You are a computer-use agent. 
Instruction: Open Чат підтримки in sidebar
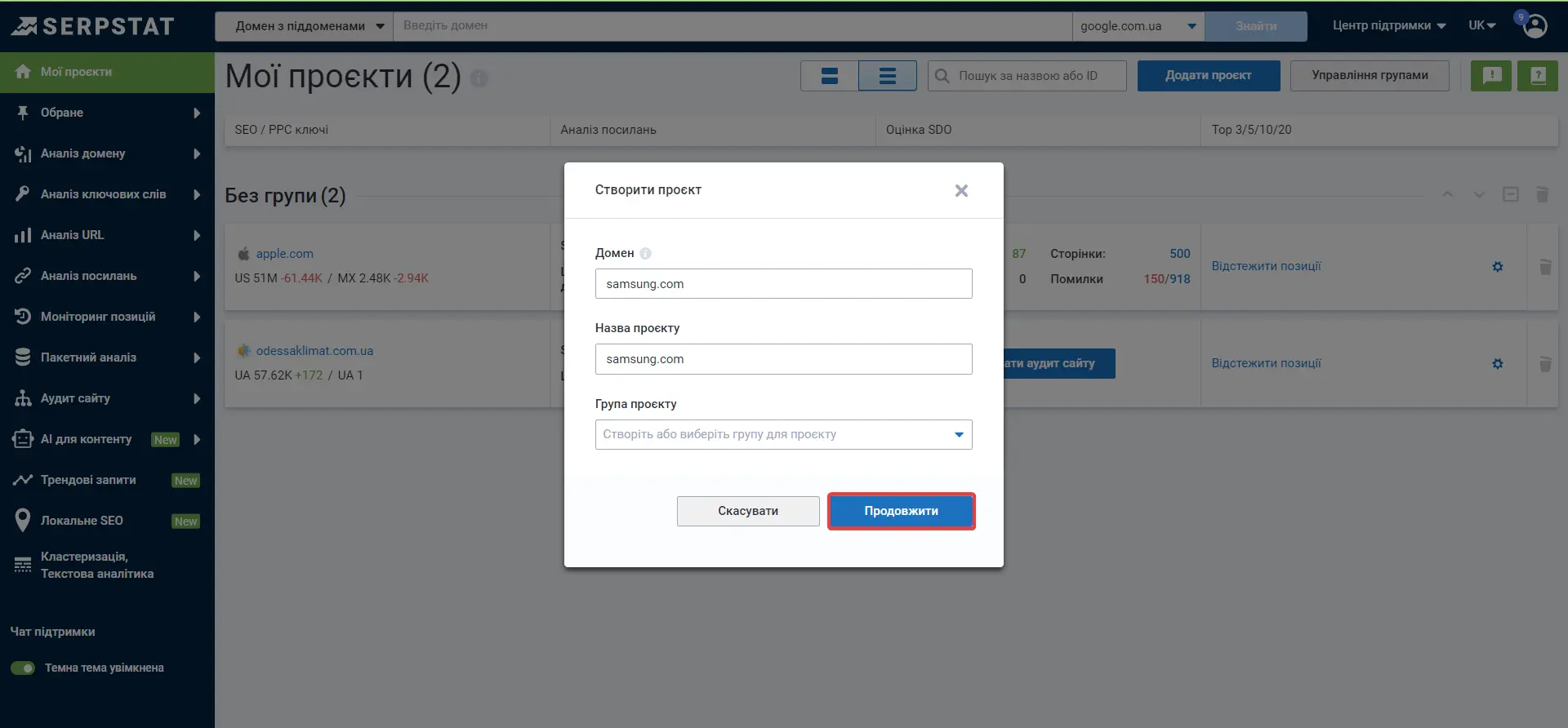click(x=53, y=633)
